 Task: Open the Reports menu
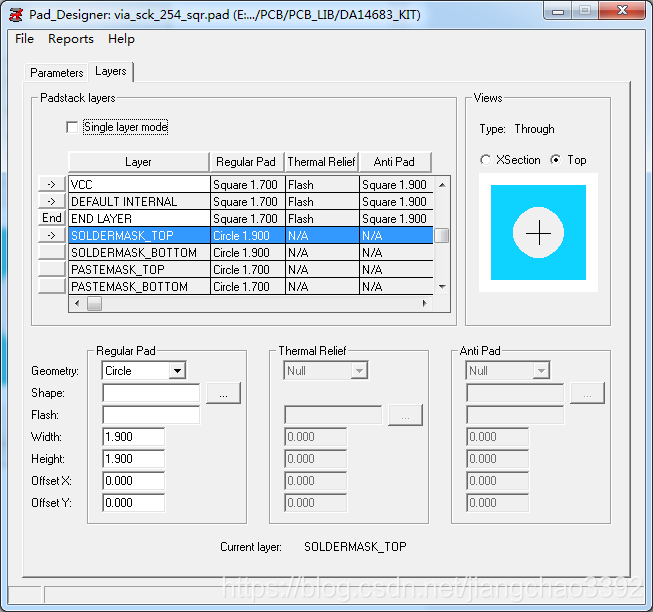pyautogui.click(x=71, y=39)
